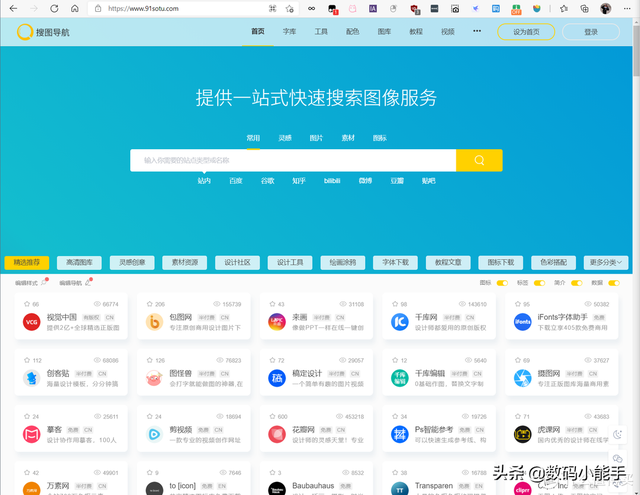The width and height of the screenshot is (640, 495).
Task: Select the 精选推荐 category button
Action: click(27, 263)
